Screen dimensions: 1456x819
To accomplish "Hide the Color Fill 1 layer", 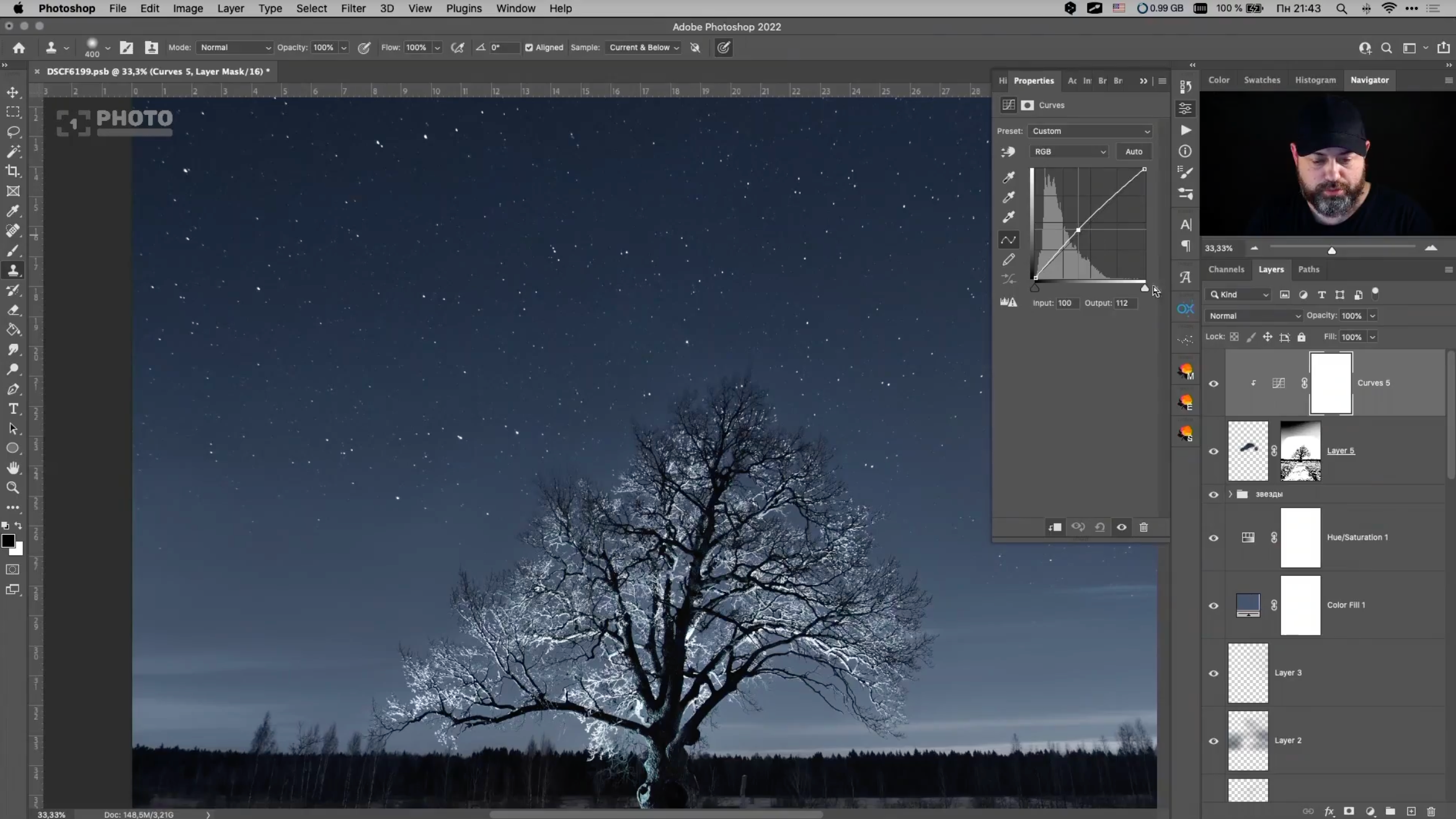I will point(1214,606).
